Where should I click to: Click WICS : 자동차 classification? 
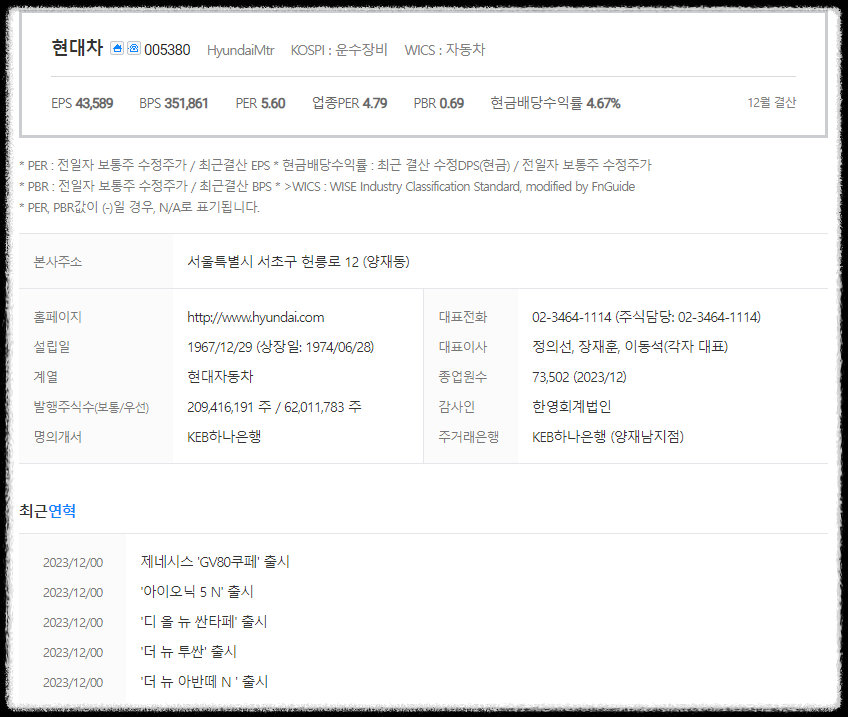pyautogui.click(x=445, y=50)
